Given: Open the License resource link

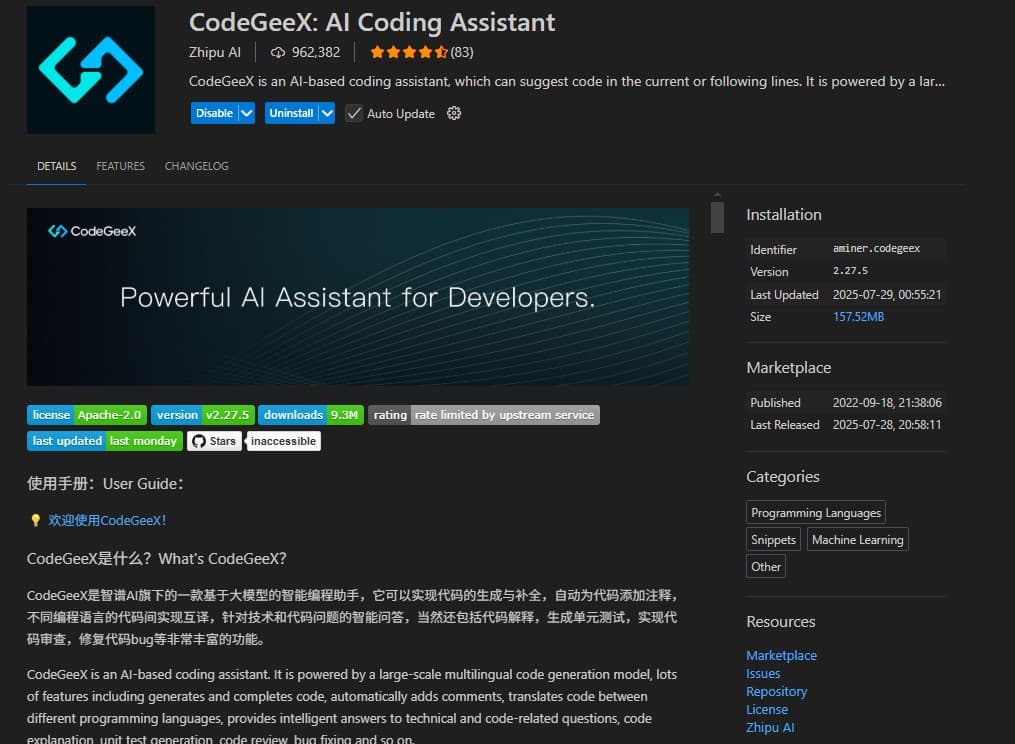Looking at the screenshot, I should point(767,710).
